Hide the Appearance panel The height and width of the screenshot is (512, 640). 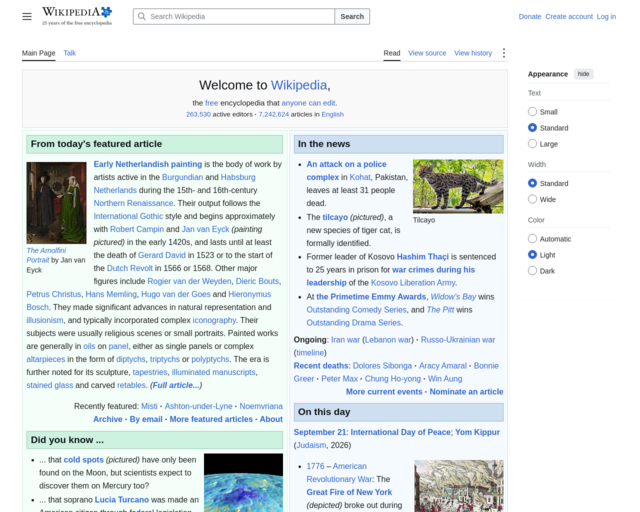pyautogui.click(x=583, y=74)
